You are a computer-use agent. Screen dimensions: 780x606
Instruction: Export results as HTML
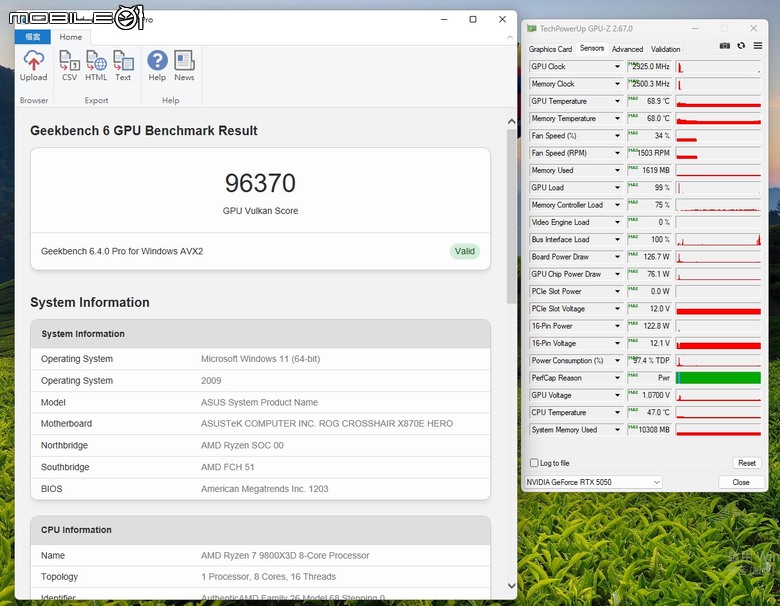pyautogui.click(x=96, y=66)
